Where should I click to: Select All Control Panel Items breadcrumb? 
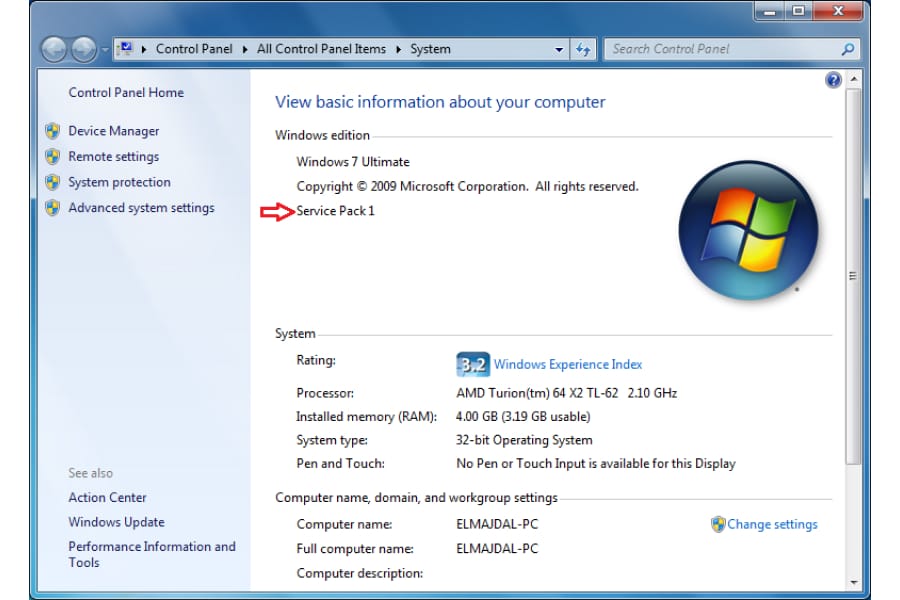pos(321,49)
